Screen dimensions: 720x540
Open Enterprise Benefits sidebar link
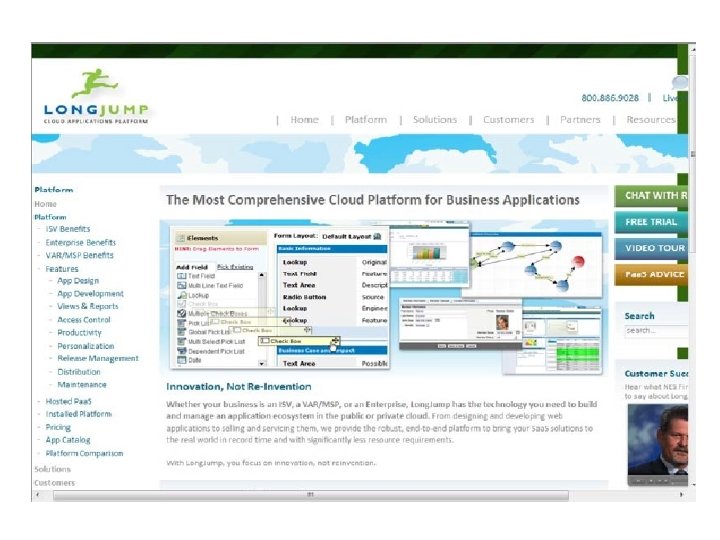pyautogui.click(x=81, y=242)
